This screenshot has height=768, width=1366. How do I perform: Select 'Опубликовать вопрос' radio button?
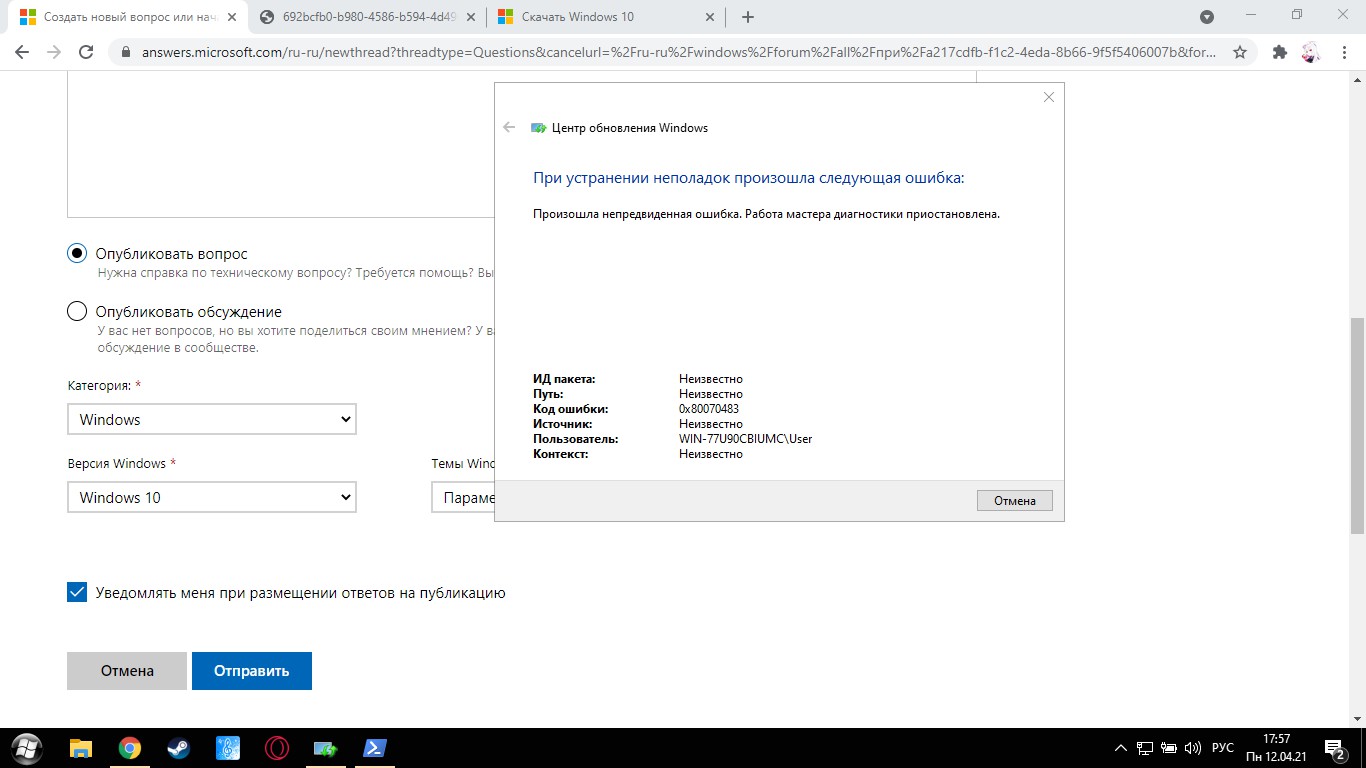pos(77,254)
